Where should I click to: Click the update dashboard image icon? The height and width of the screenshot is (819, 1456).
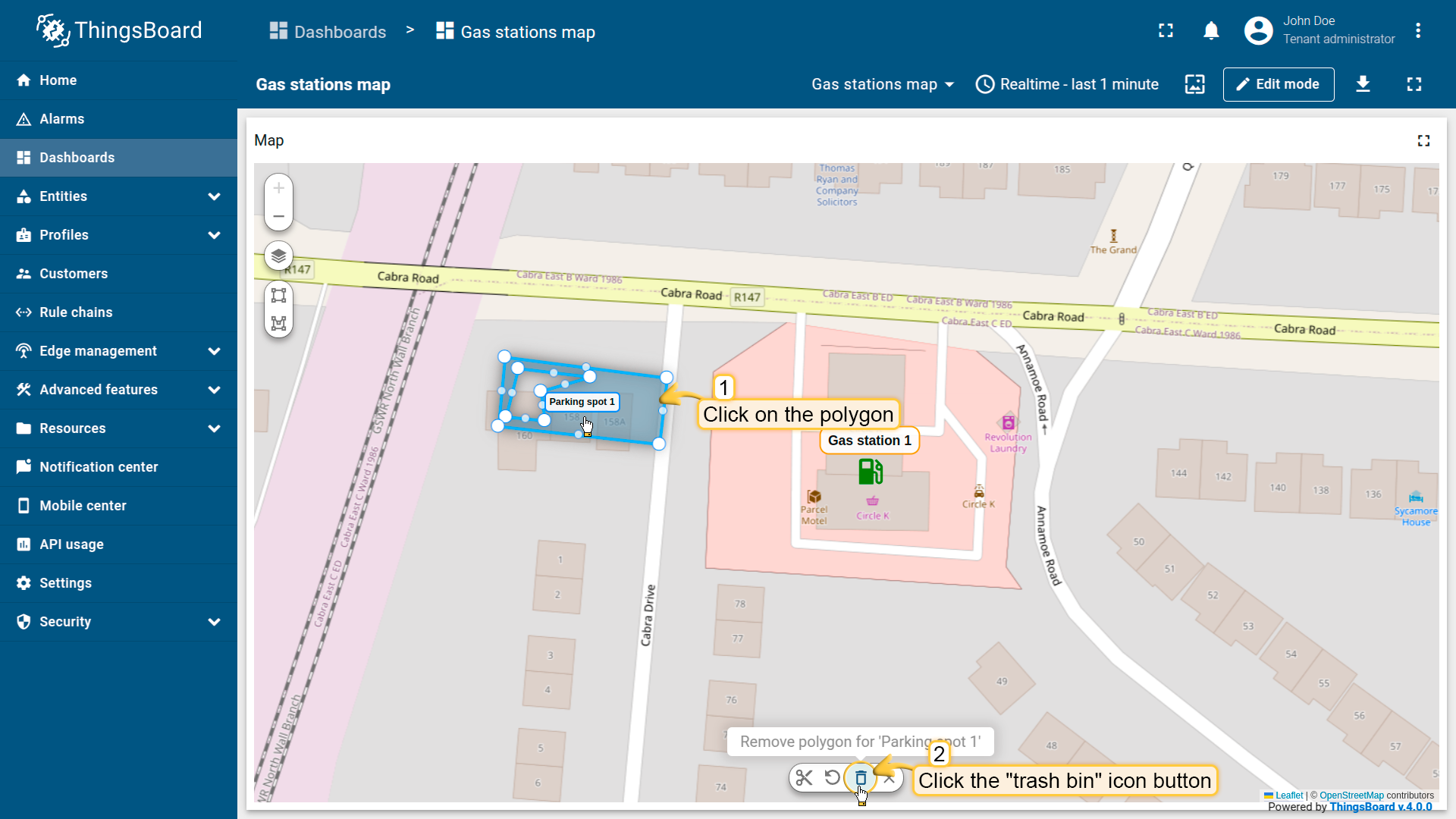(x=1194, y=84)
